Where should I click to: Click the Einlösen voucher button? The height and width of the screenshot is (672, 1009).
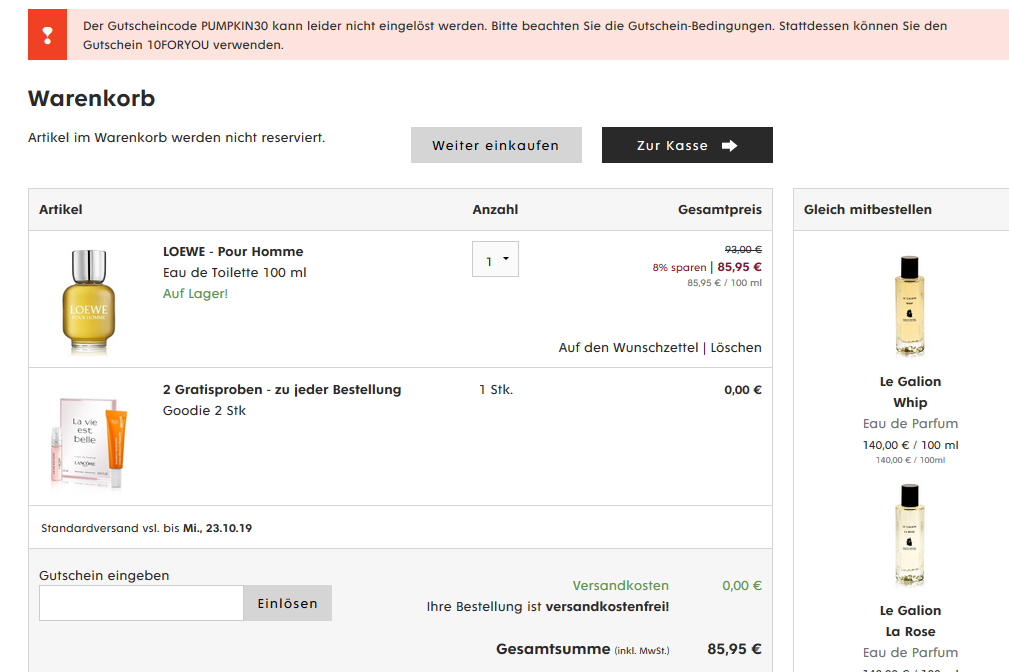tap(288, 603)
